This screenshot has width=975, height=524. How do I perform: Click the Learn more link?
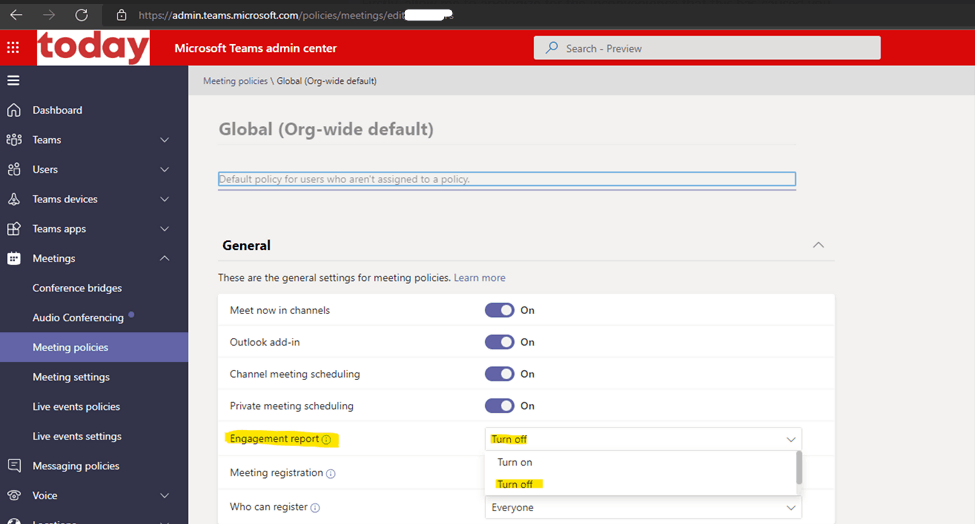(479, 278)
